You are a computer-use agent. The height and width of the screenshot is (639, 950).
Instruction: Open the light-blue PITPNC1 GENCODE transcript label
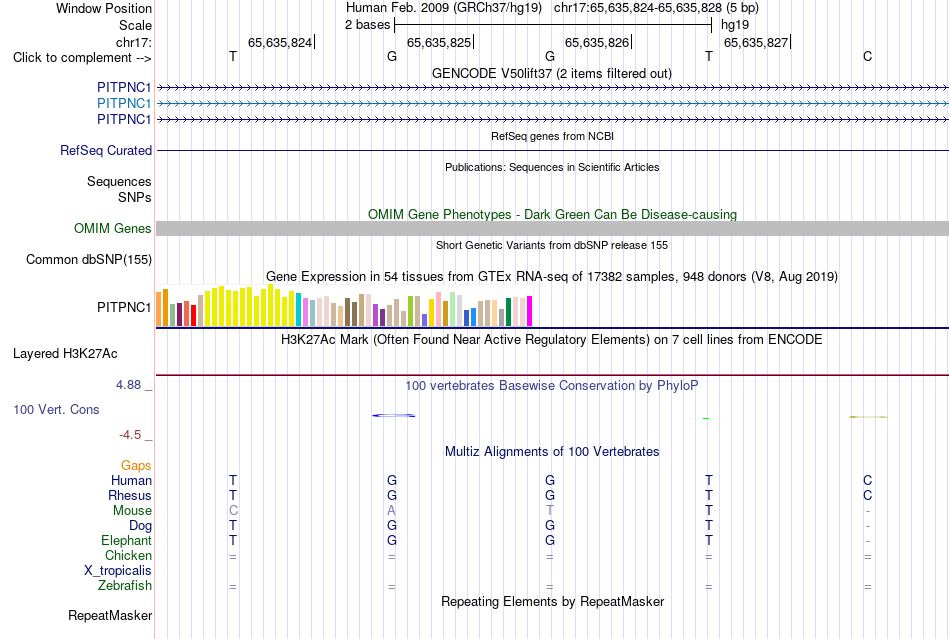[x=124, y=104]
